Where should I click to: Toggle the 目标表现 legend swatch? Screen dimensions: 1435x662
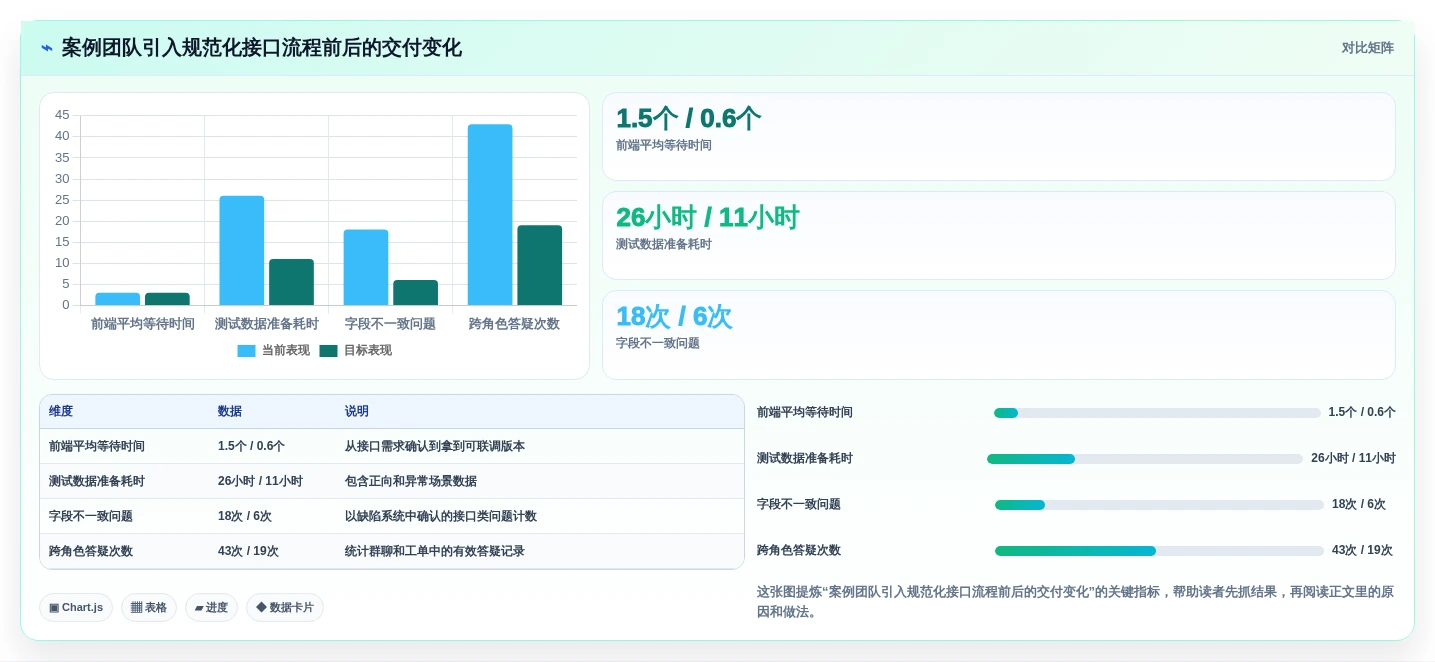click(x=328, y=351)
